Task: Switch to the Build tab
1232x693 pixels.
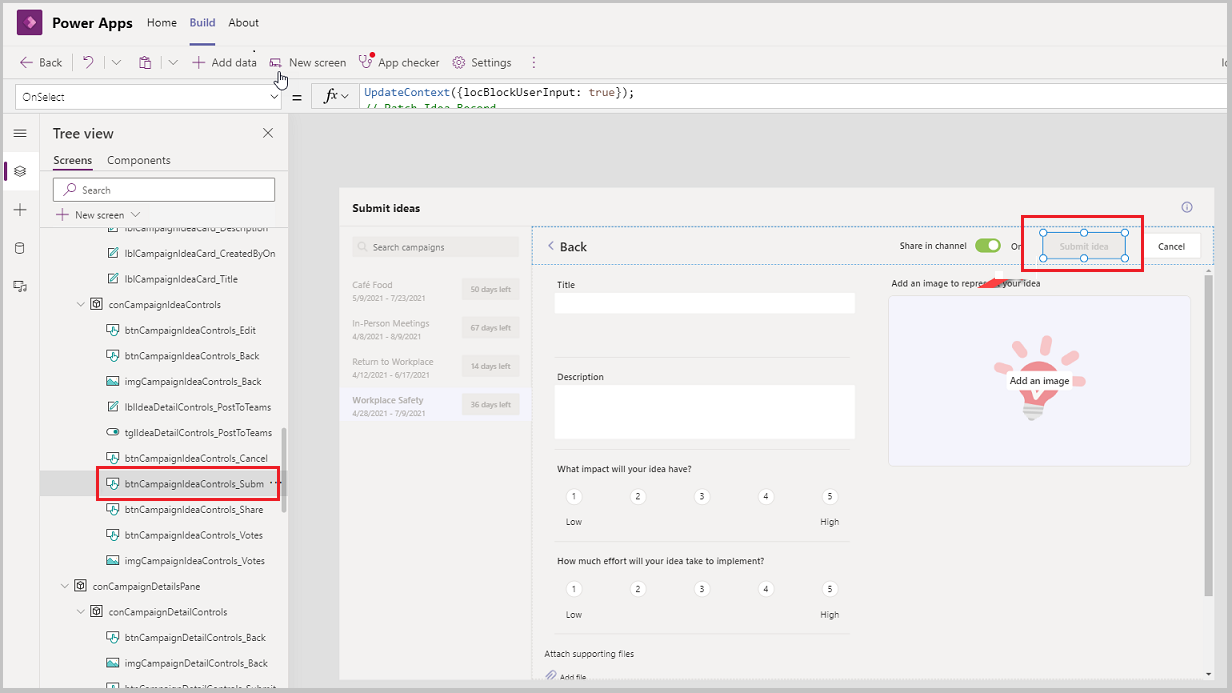Action: (202, 23)
